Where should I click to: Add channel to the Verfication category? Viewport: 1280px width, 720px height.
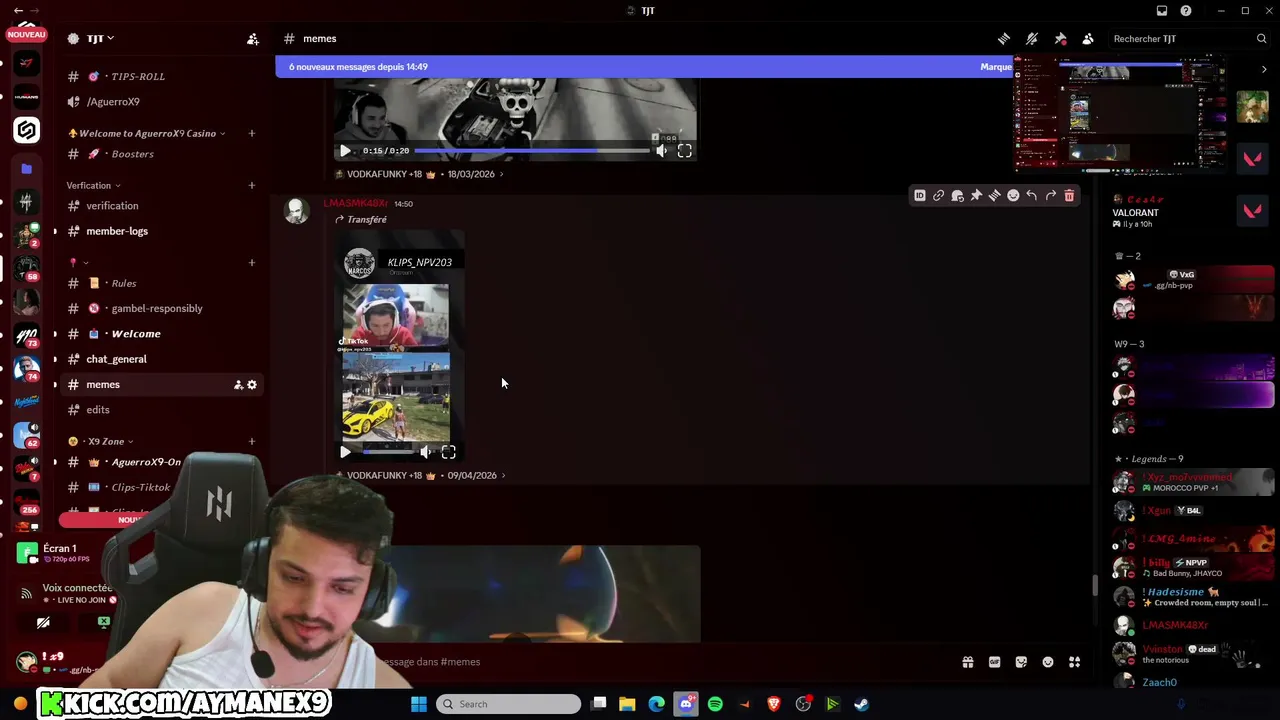pyautogui.click(x=252, y=186)
